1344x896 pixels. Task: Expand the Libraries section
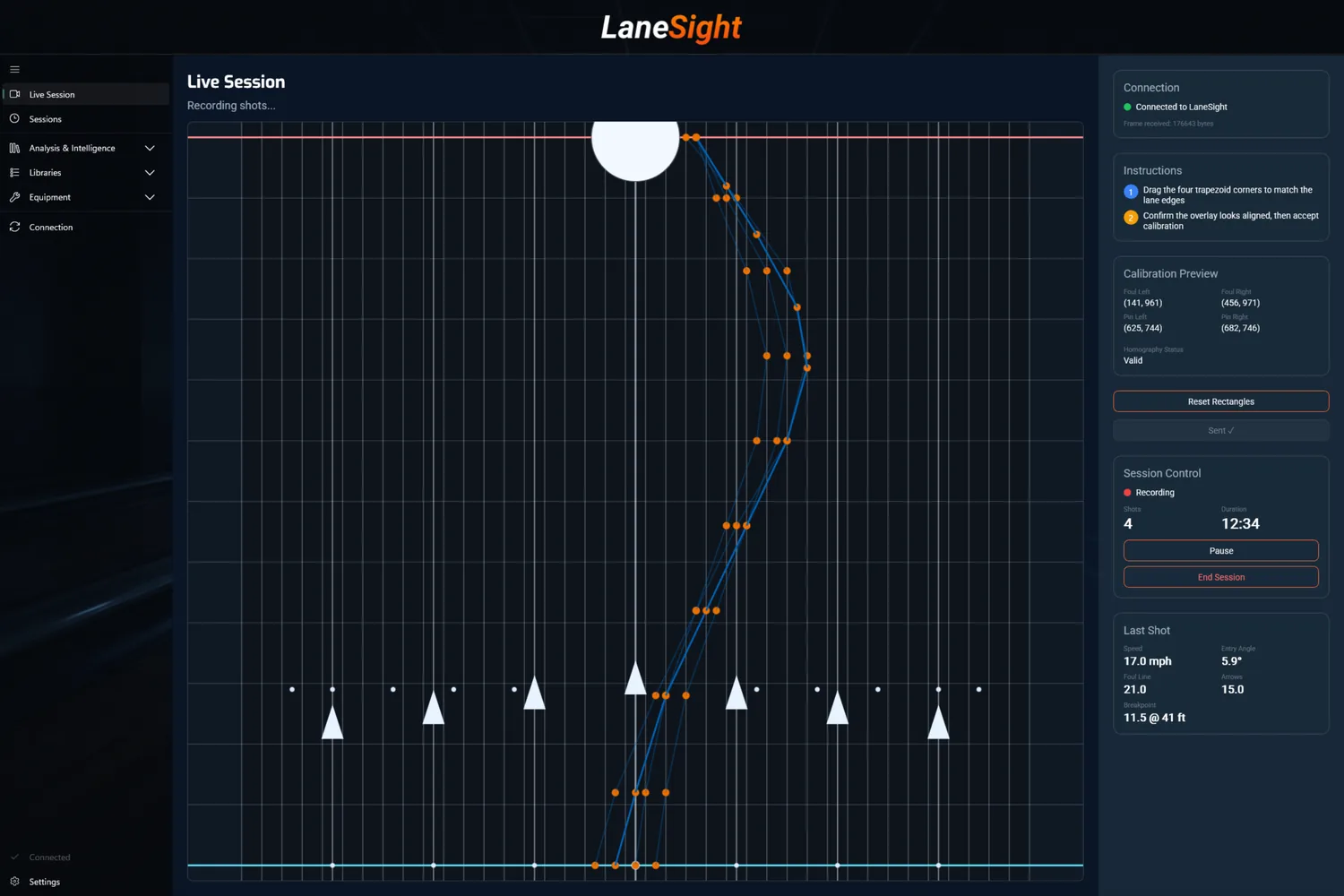[x=150, y=172]
